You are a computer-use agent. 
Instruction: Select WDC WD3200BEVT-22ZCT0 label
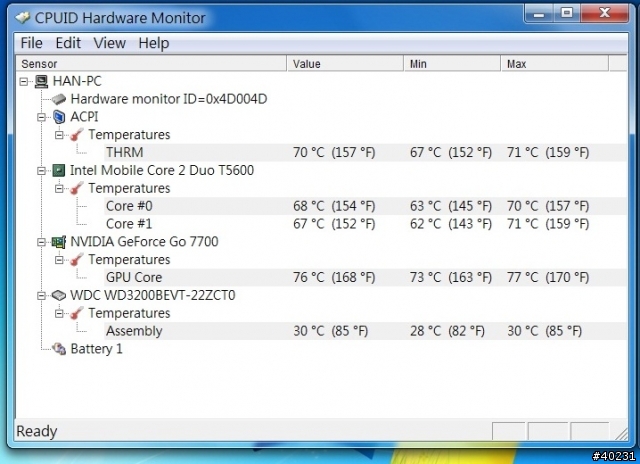tap(153, 295)
